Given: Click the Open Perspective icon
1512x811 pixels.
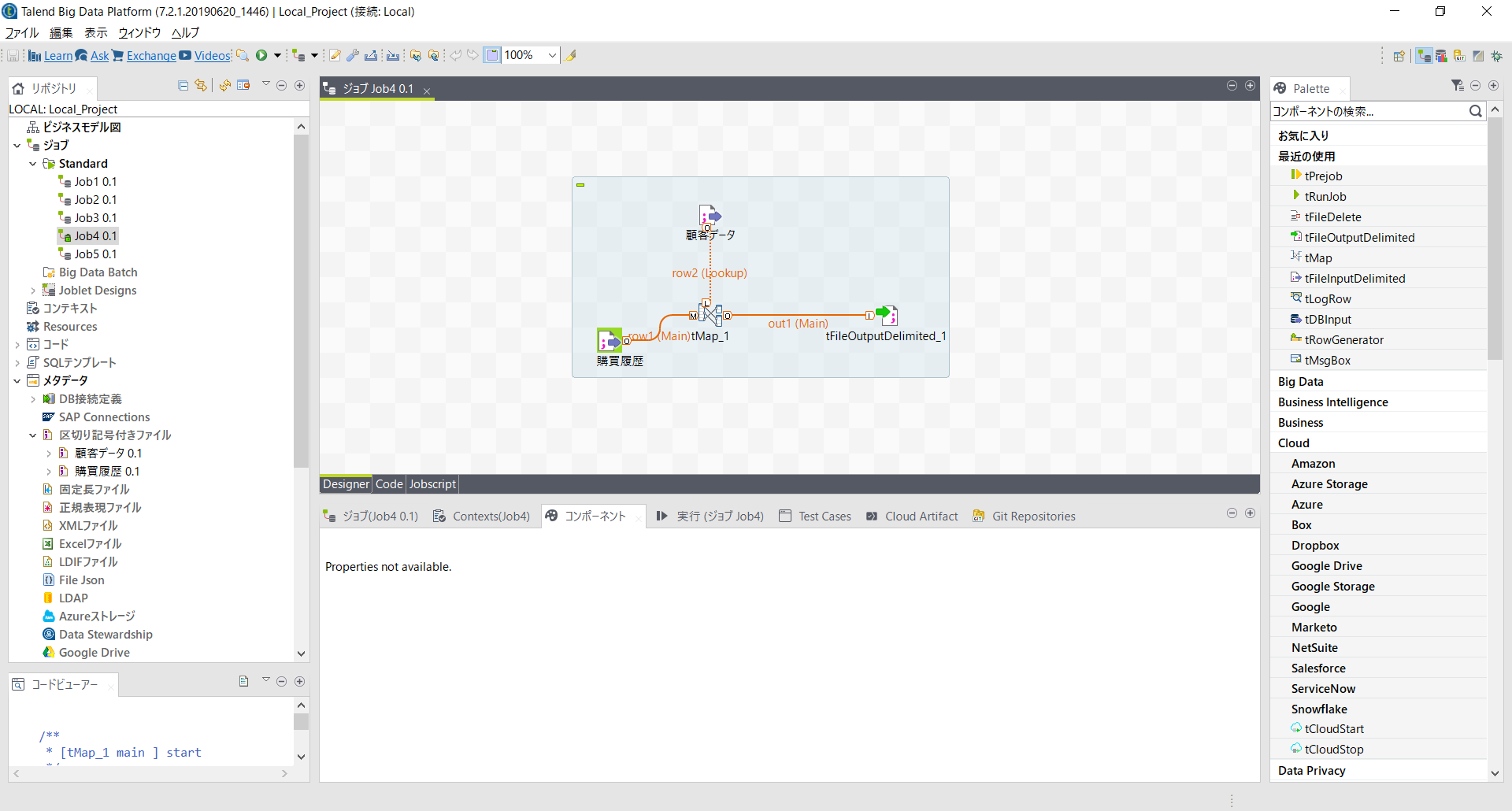Looking at the screenshot, I should pos(1399,56).
